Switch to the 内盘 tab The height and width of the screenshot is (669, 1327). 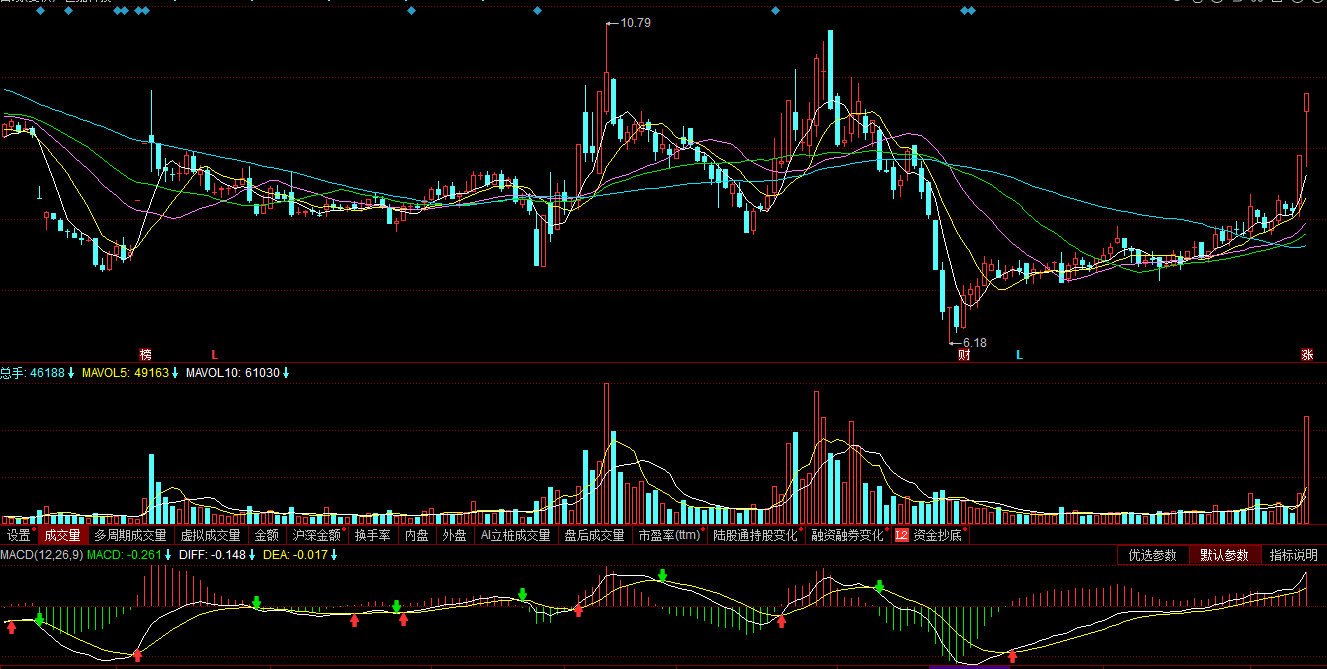coord(416,536)
